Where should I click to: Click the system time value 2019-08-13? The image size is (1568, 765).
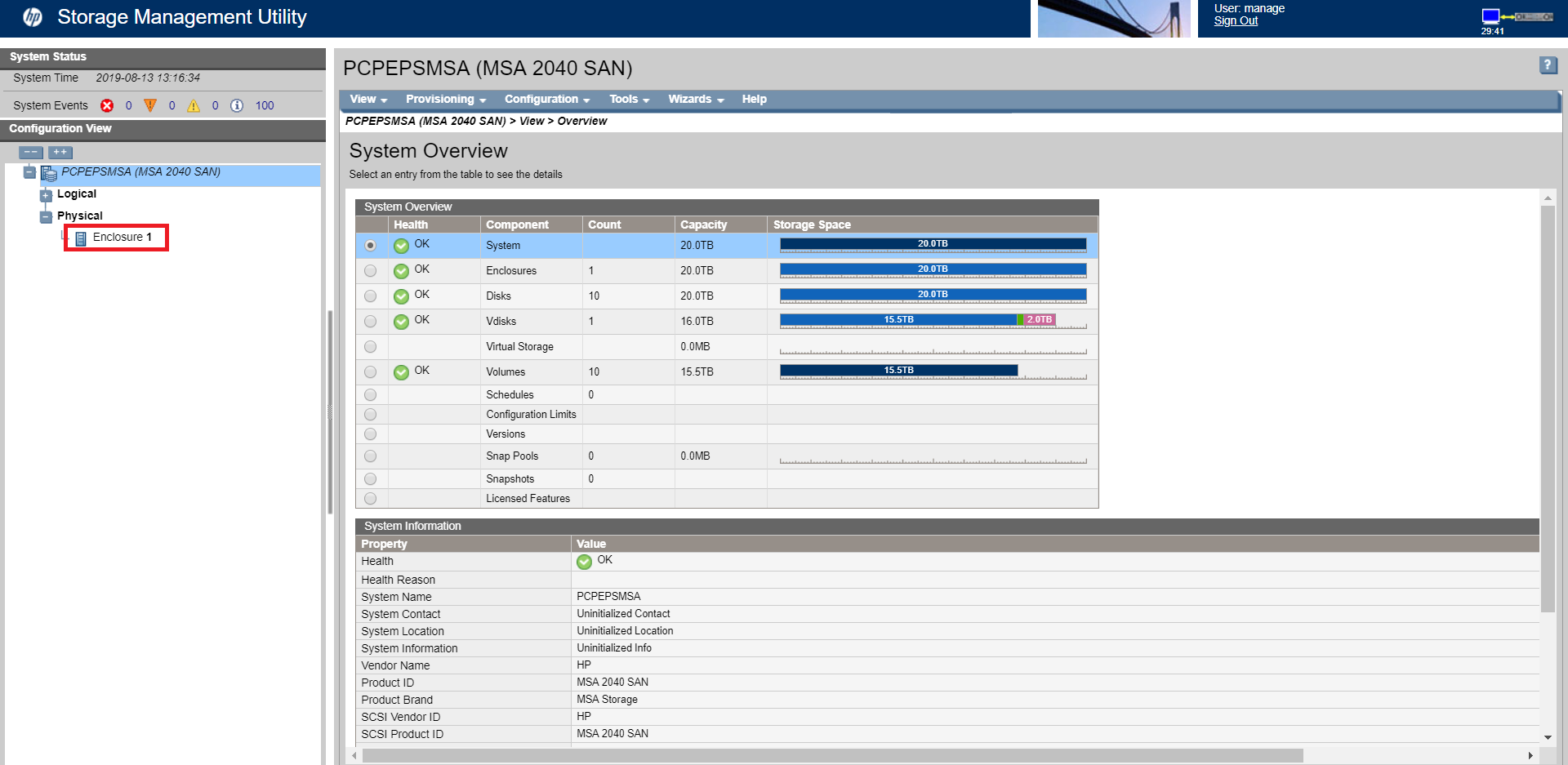point(148,78)
